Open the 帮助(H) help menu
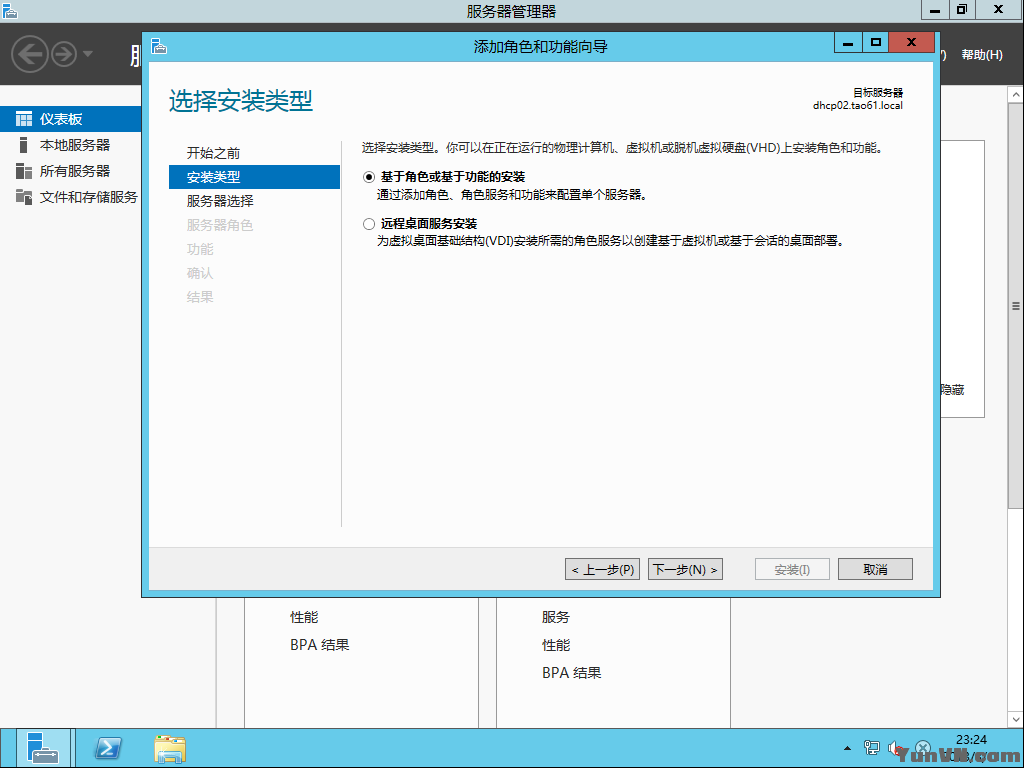This screenshot has height=768, width=1024. click(x=982, y=55)
